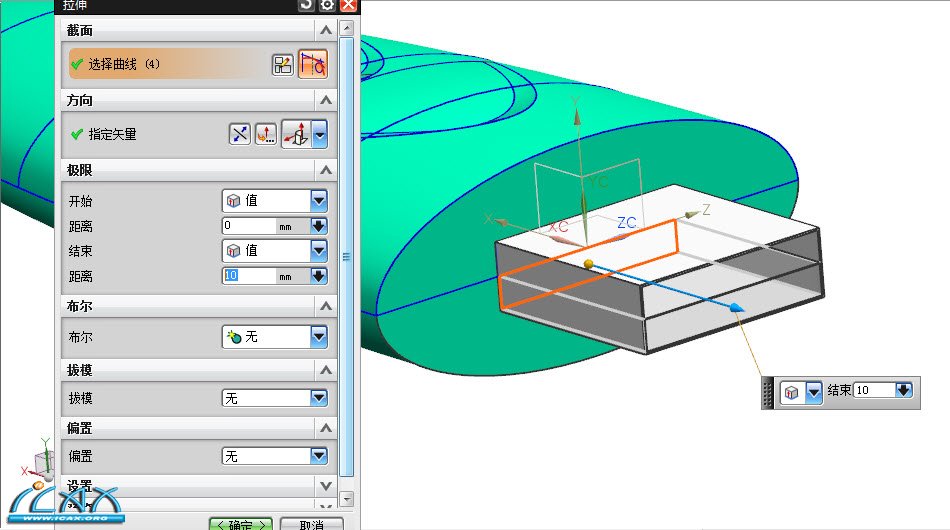This screenshot has width=950, height=530.
Task: Open the vector dialog icon
Action: pos(265,133)
